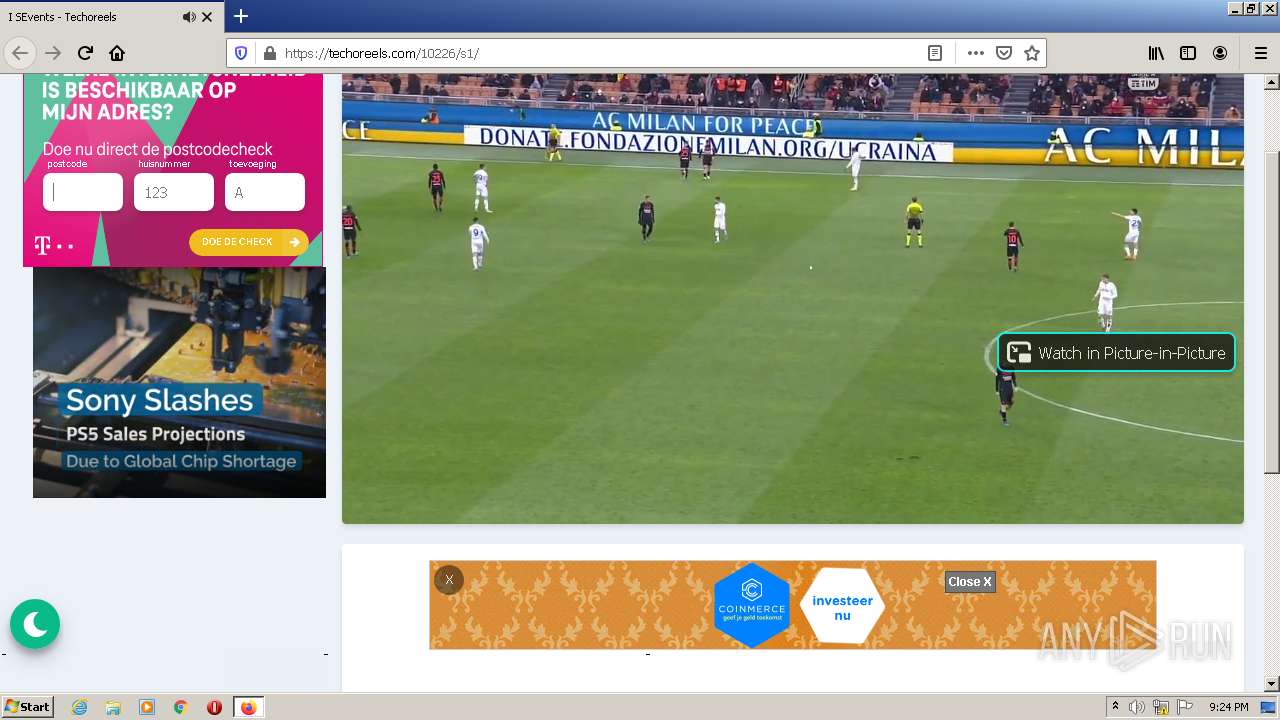Click the postcode input field
Screen dimensions: 1280x720
(83, 192)
